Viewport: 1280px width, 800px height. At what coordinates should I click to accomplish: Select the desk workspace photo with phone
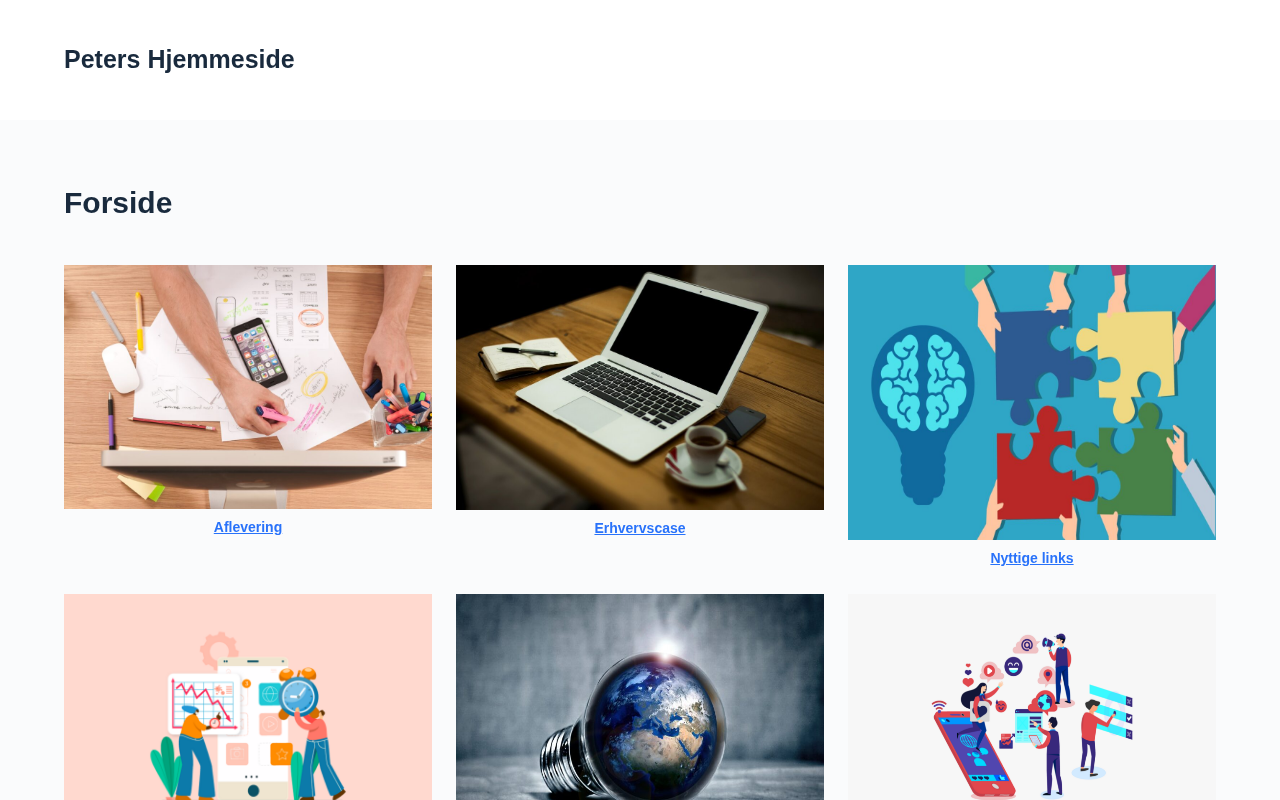coord(248,387)
